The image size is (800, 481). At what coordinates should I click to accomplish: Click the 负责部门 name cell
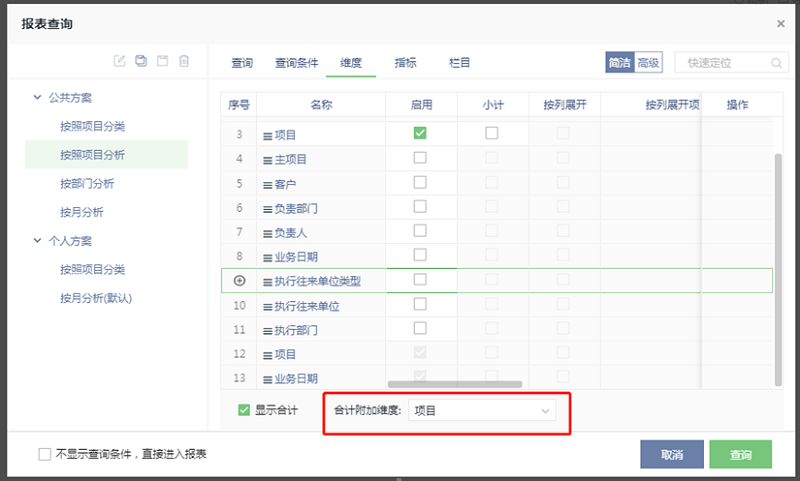321,208
